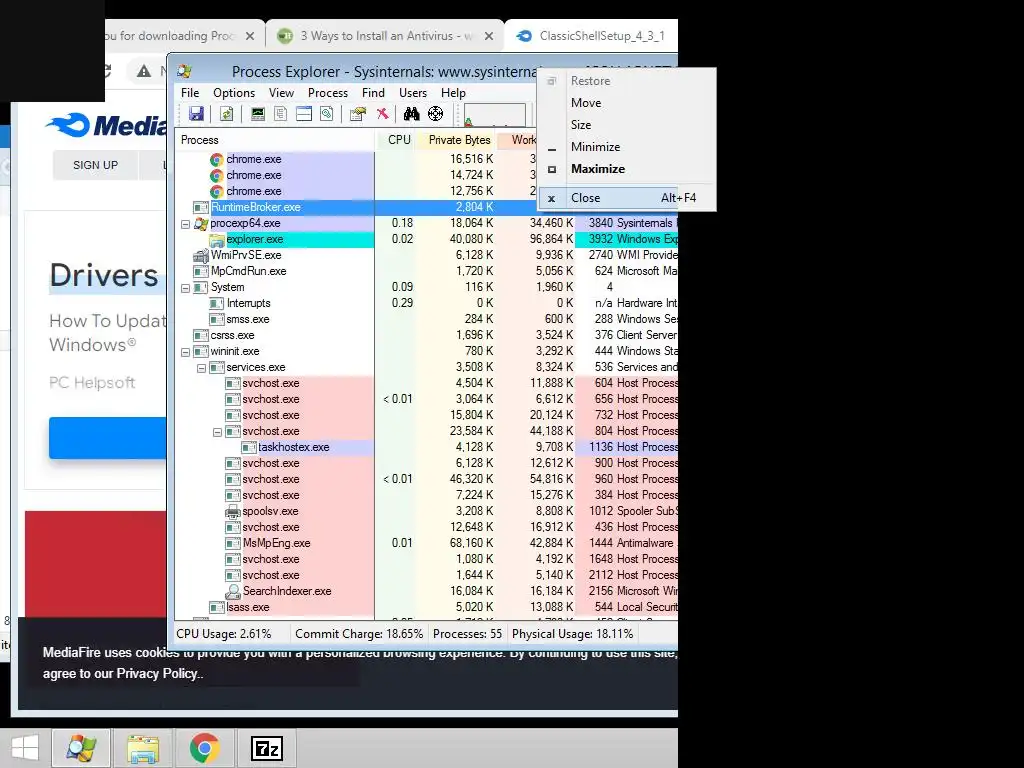This screenshot has width=1024, height=768.
Task: Collapse the services.exe tree node
Action: (x=202, y=368)
